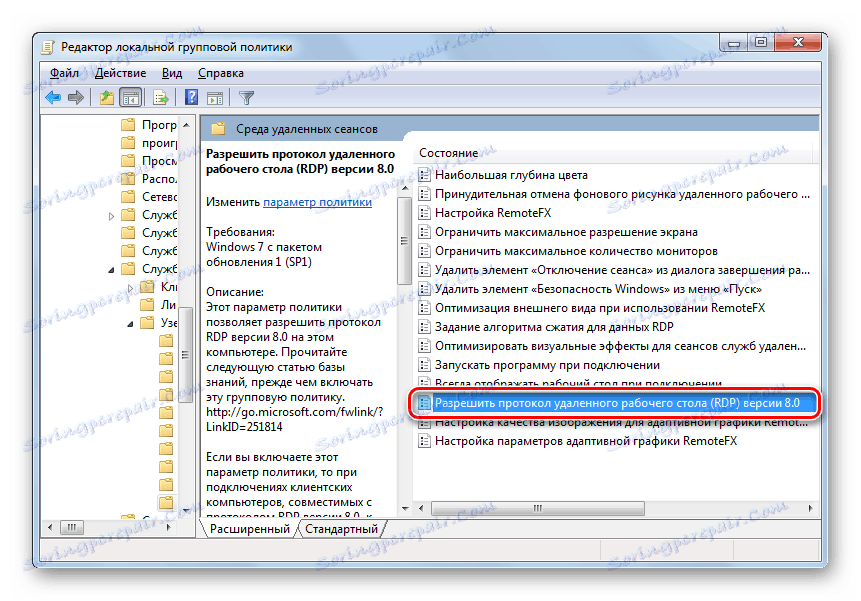
Task: Select Запускать программу при подключении
Action: 547,365
